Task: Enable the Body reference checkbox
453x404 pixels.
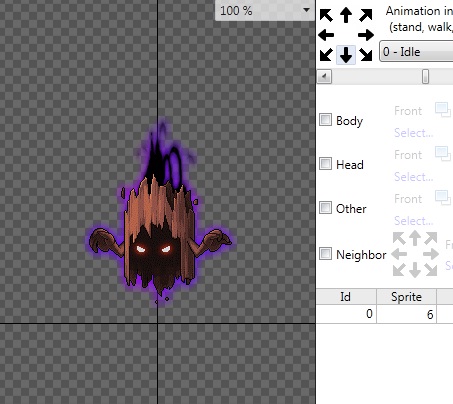Action: [325, 120]
